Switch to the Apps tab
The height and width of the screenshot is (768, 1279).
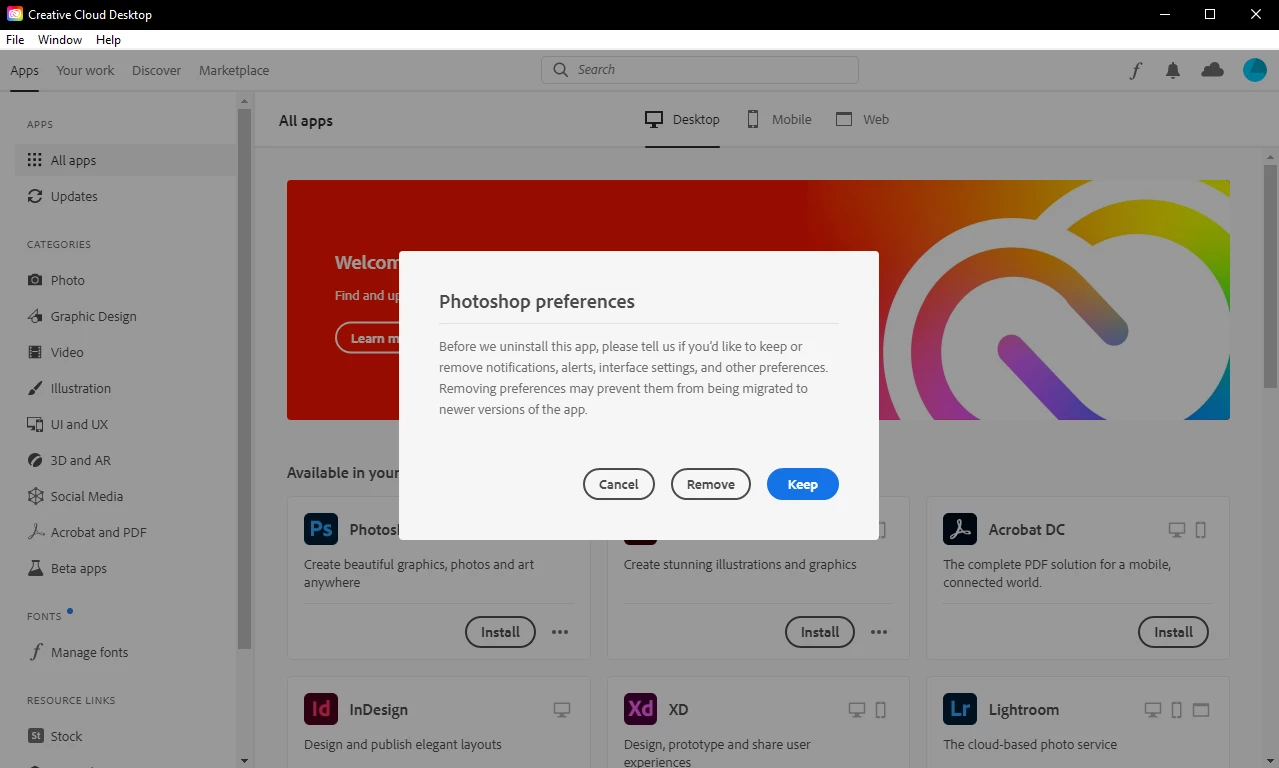[25, 70]
